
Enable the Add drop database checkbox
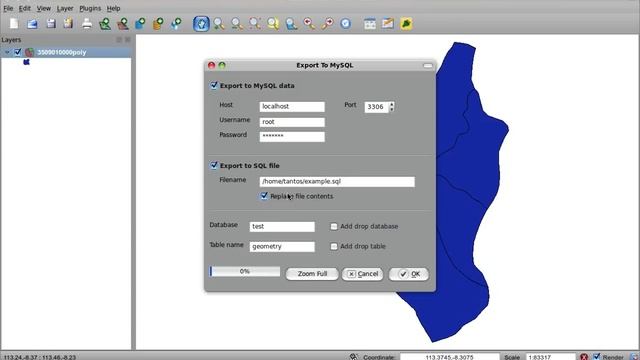(x=333, y=226)
